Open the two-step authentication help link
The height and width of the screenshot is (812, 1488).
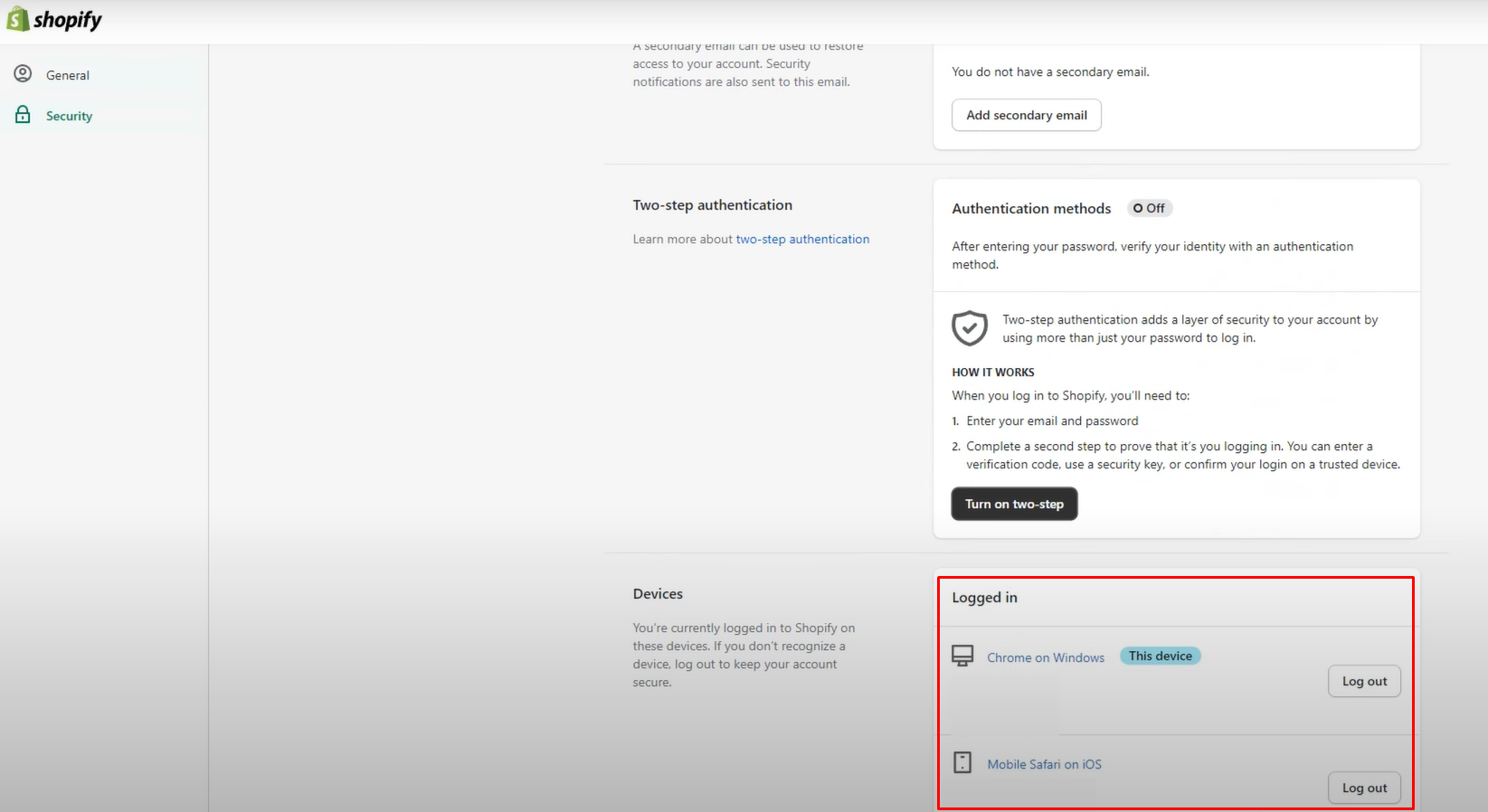tap(802, 239)
